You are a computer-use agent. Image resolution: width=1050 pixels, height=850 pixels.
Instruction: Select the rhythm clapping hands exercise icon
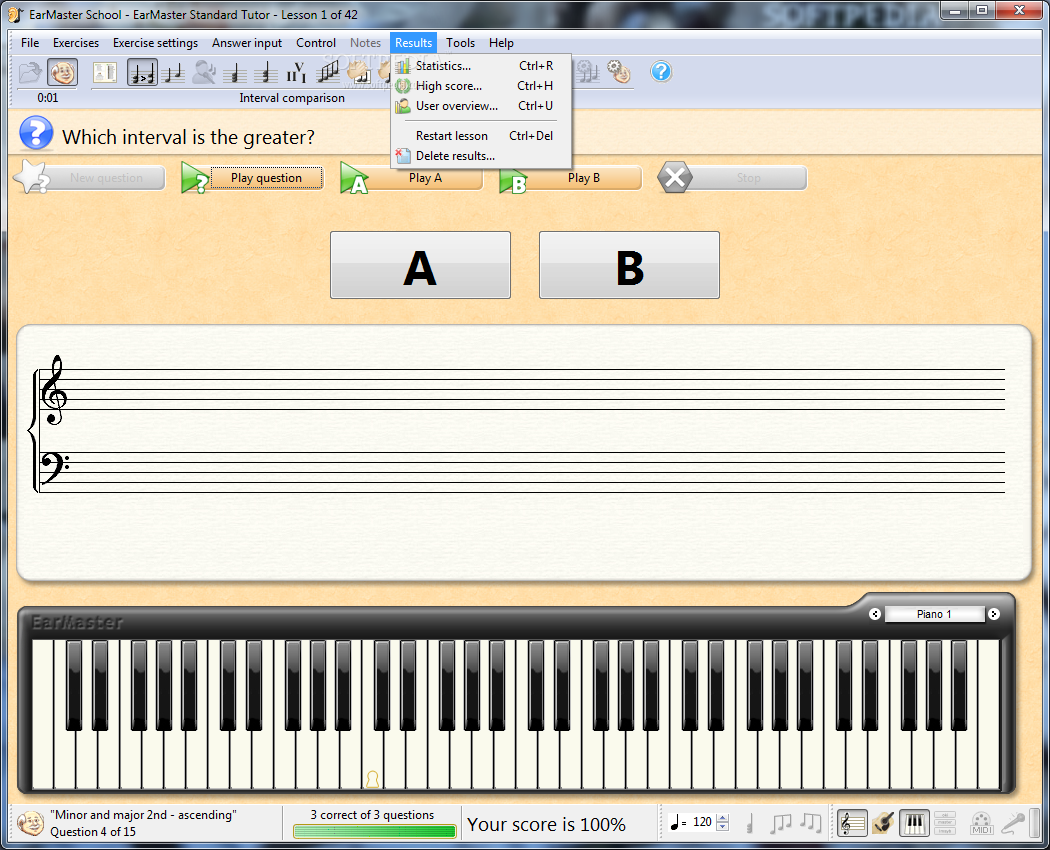(x=358, y=72)
